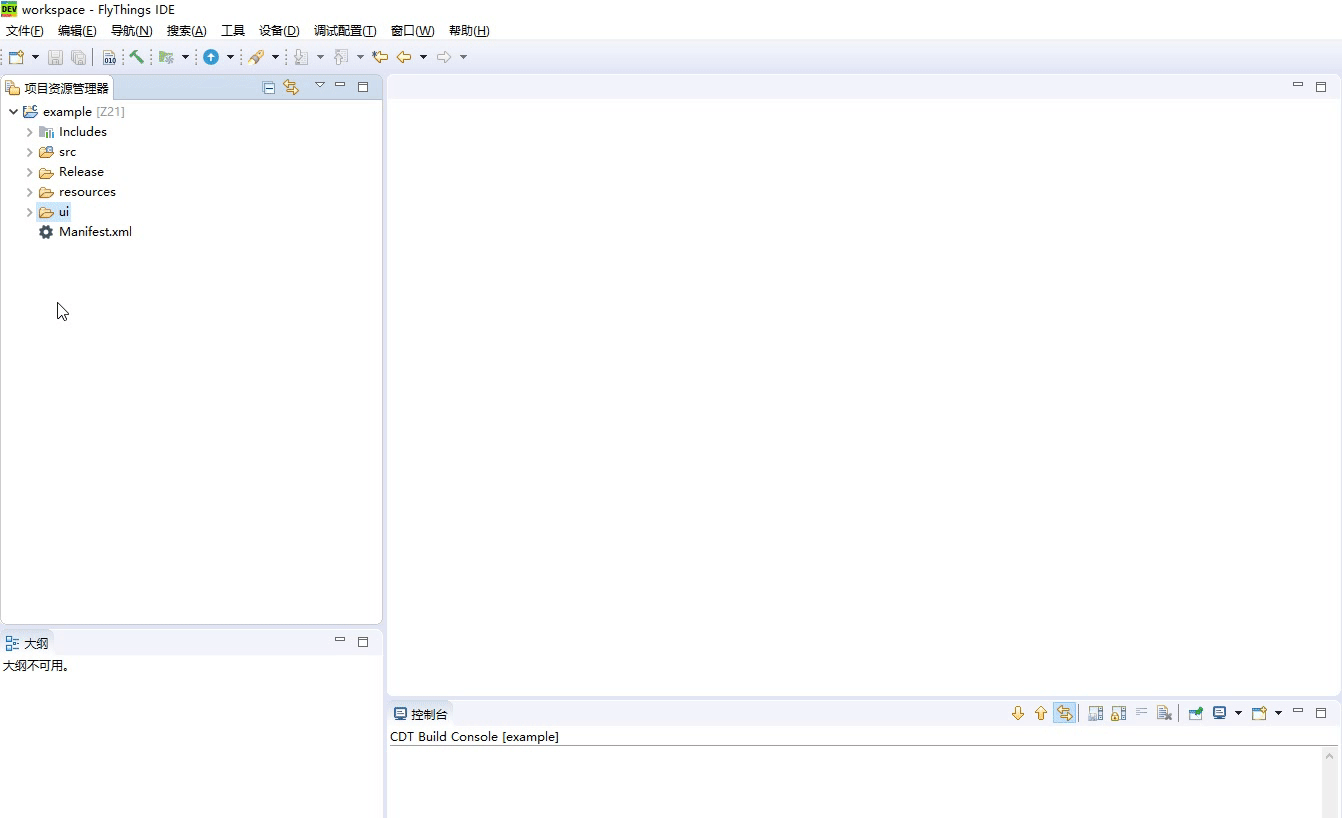Viewport: 1342px width, 818px height.
Task: Open new console view icon
Action: (1260, 713)
